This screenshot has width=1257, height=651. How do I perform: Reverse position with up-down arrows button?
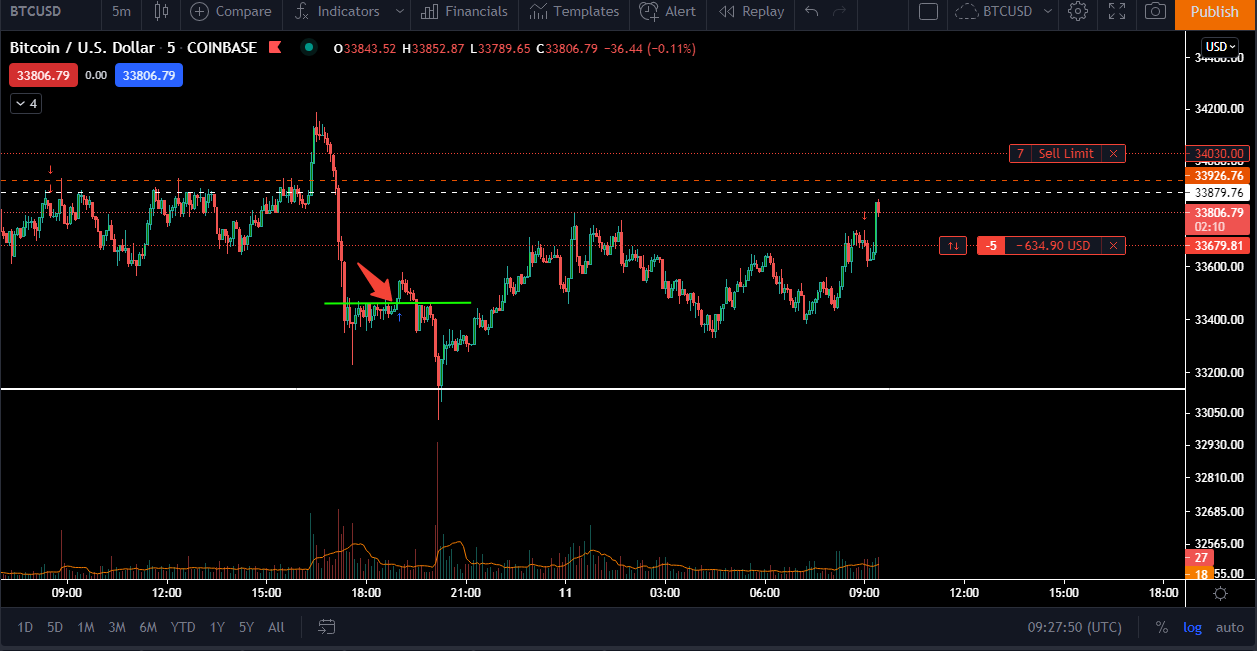click(x=953, y=245)
